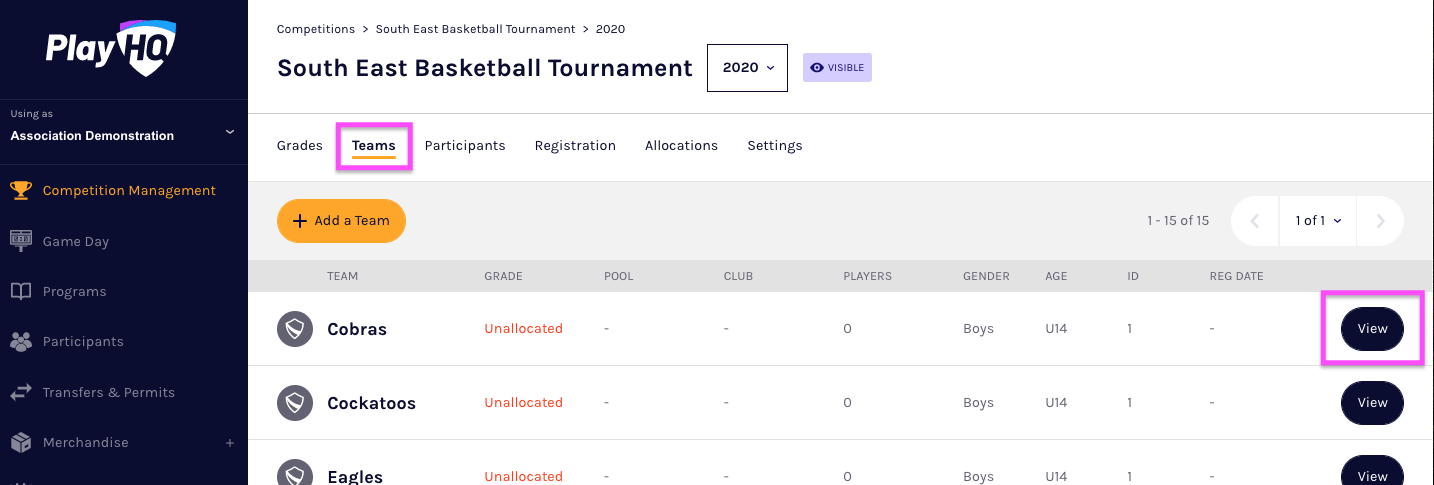The width and height of the screenshot is (1434, 485).
Task: Click the Programs book icon
Action: (21, 291)
